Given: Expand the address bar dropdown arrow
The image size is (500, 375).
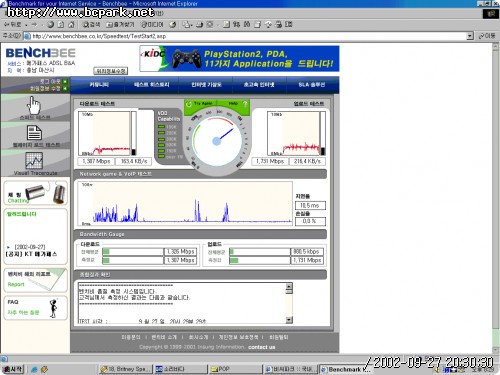Looking at the screenshot, I should pyautogui.click(x=470, y=36).
